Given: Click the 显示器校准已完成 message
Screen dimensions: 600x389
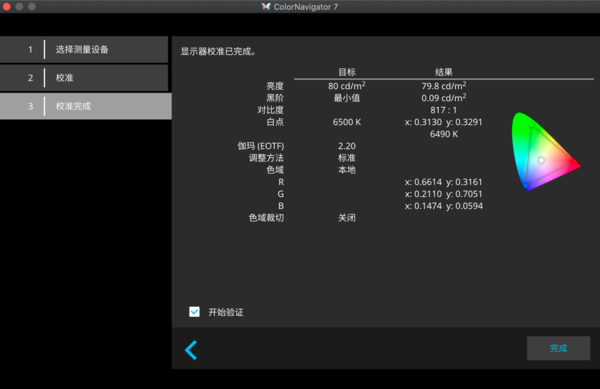Looking at the screenshot, I should click(218, 51).
